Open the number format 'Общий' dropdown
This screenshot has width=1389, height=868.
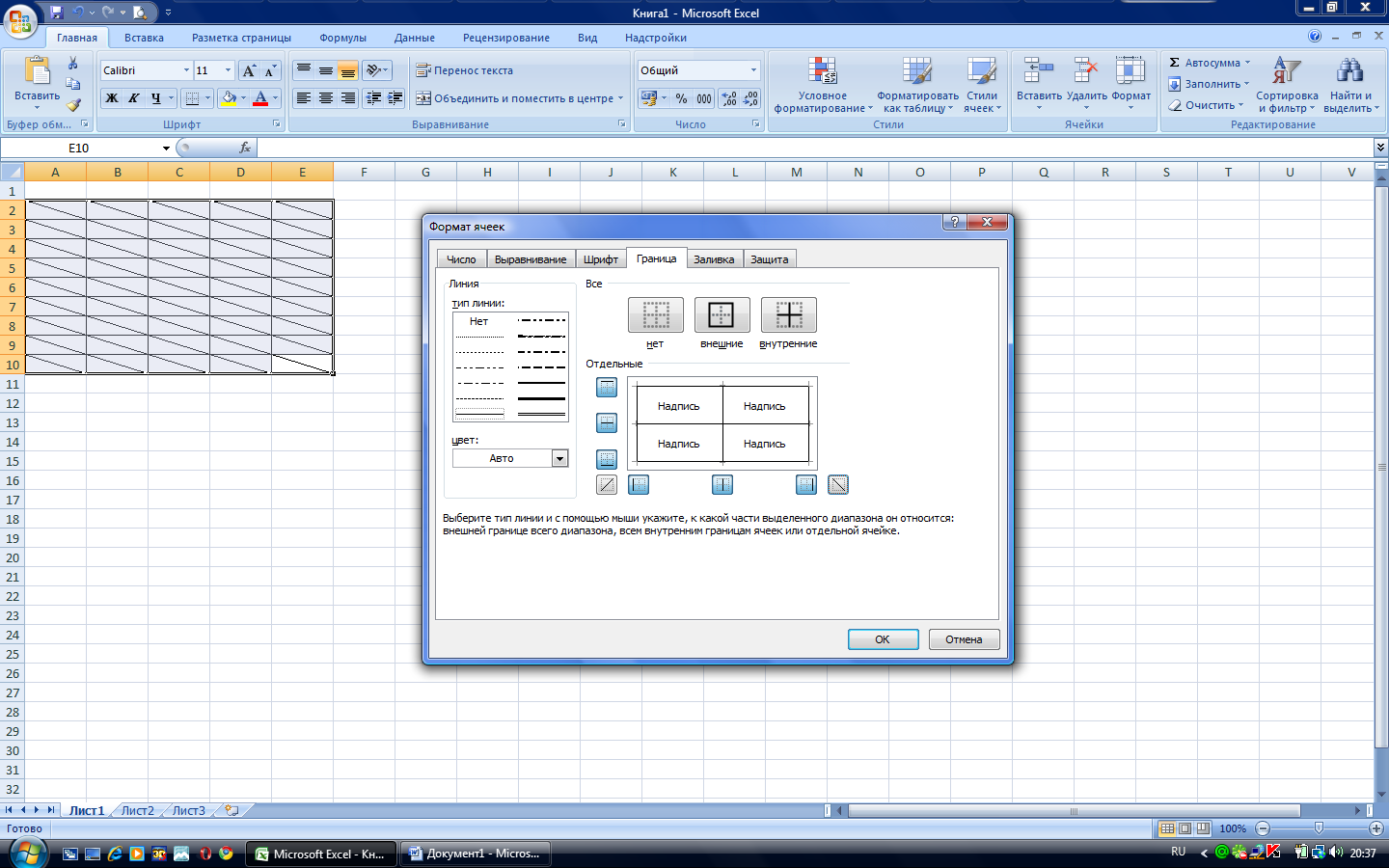pos(753,70)
